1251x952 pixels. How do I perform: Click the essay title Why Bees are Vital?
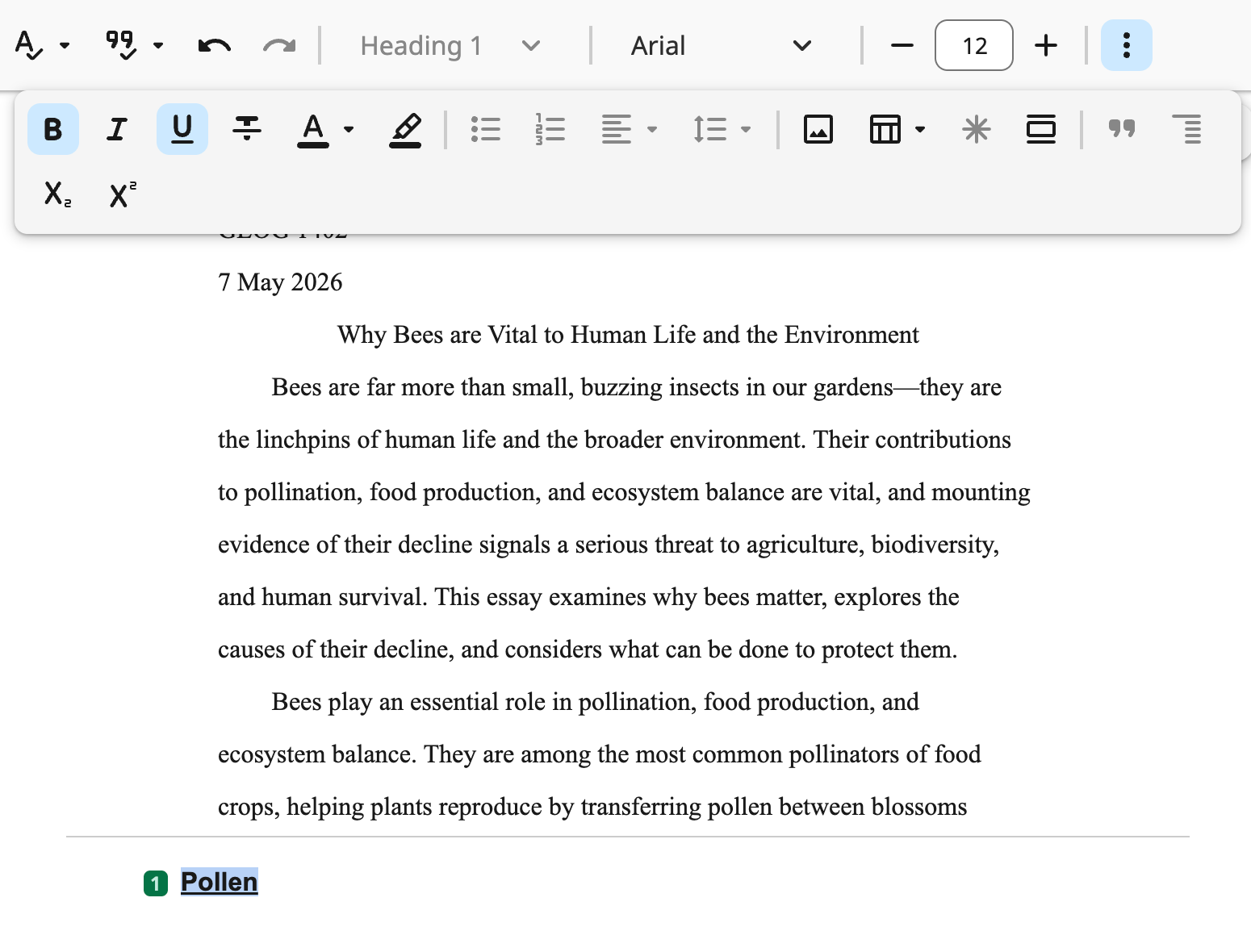click(x=628, y=335)
